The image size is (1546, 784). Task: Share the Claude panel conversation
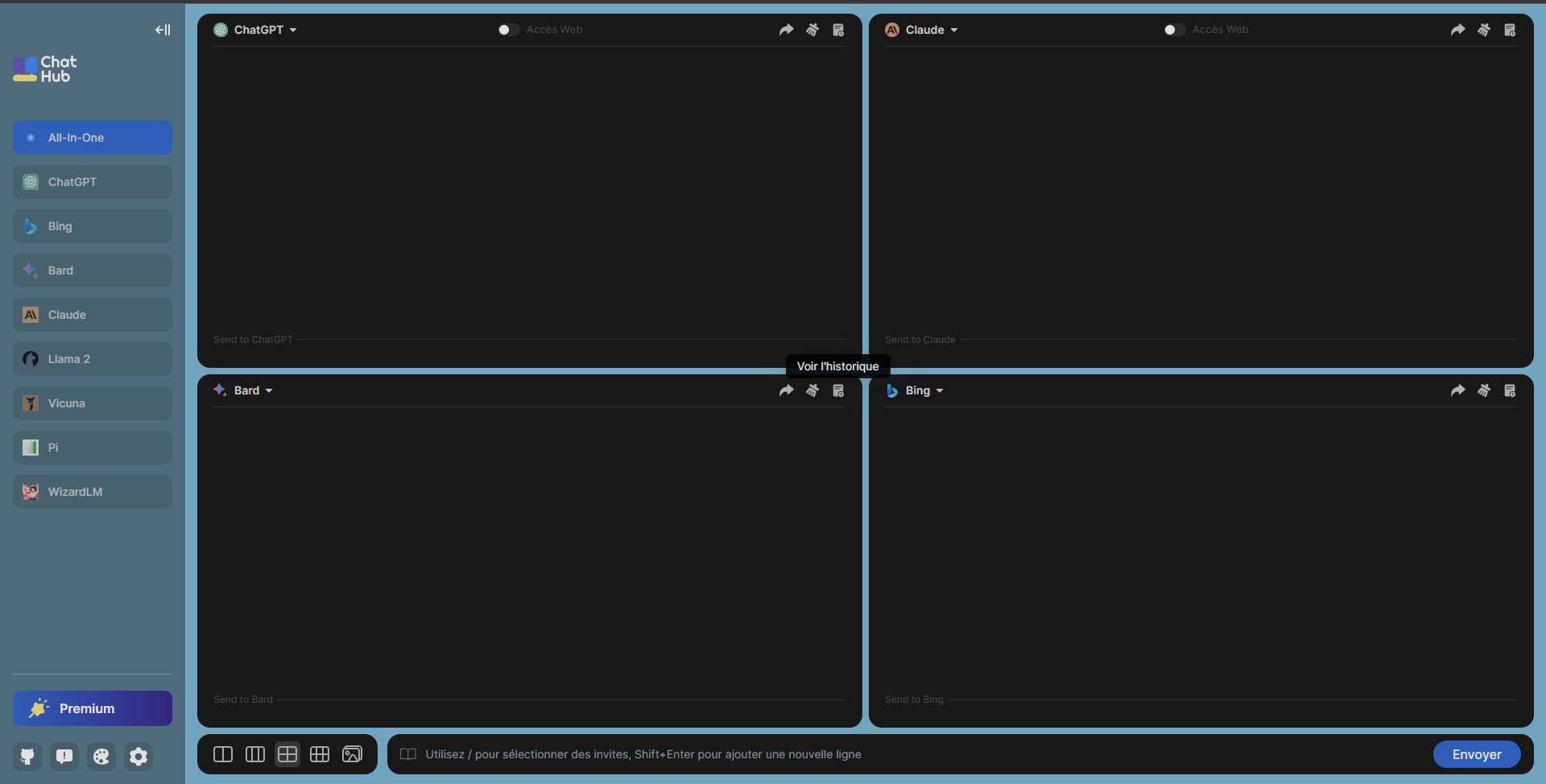(x=1458, y=30)
